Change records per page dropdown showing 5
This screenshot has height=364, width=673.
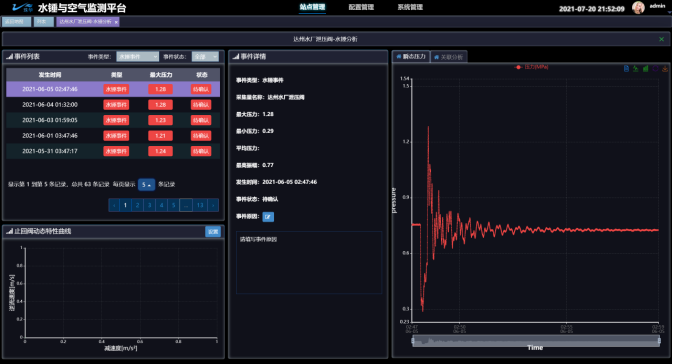click(146, 185)
